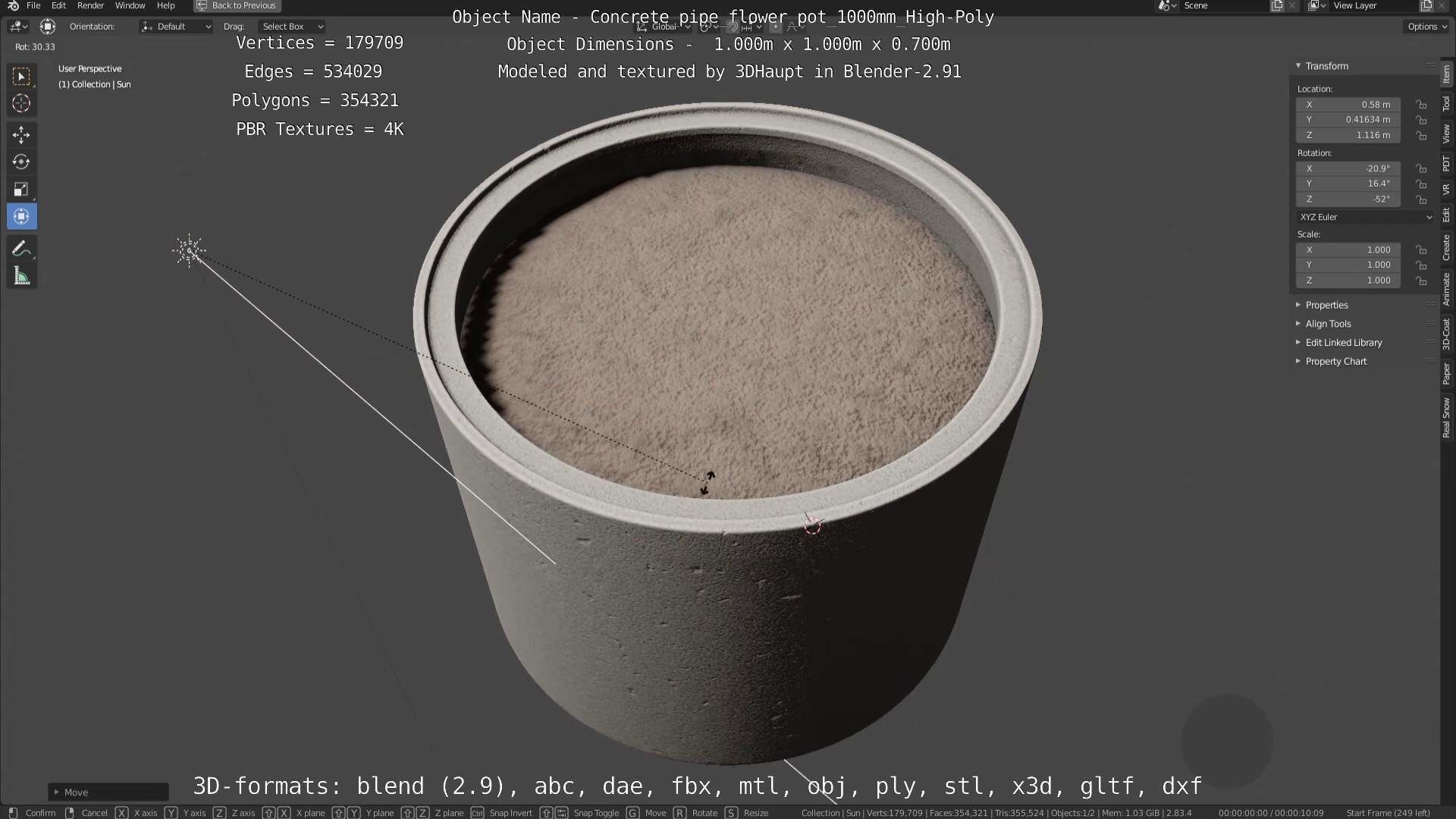Click the View Layer name field

click(x=1373, y=5)
